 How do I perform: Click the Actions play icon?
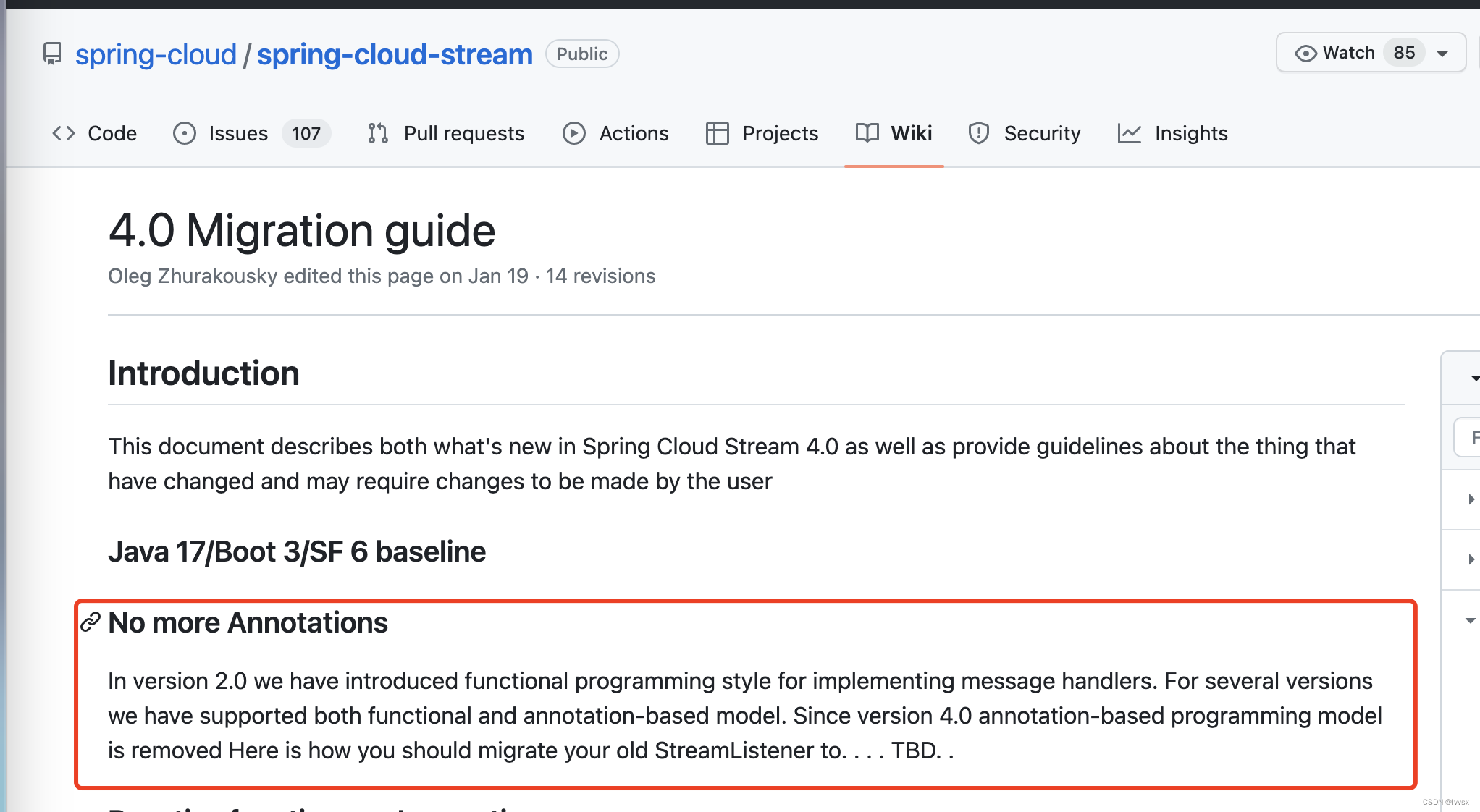pyautogui.click(x=574, y=133)
